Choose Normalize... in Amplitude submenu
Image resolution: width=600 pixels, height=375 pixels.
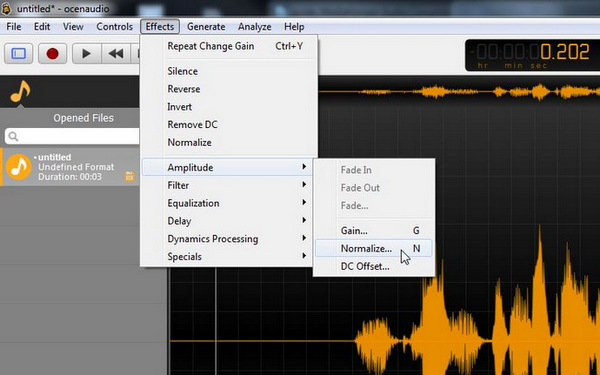pyautogui.click(x=374, y=248)
